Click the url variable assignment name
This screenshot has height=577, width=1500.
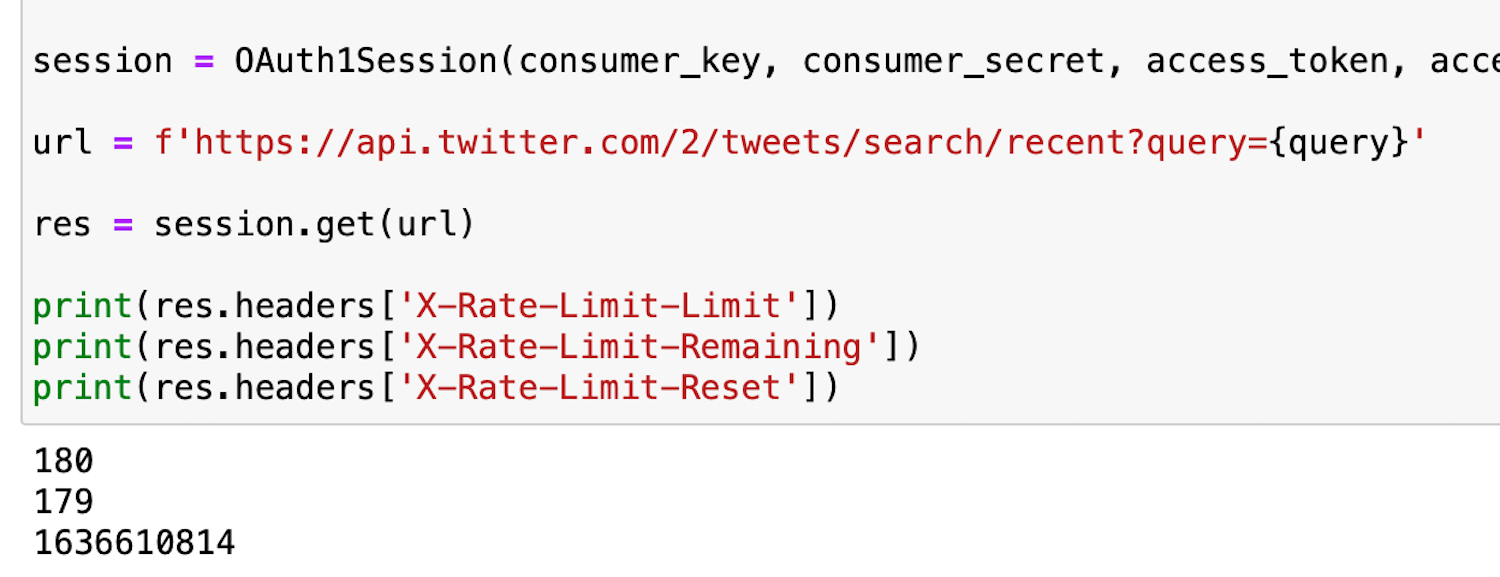pos(62,143)
